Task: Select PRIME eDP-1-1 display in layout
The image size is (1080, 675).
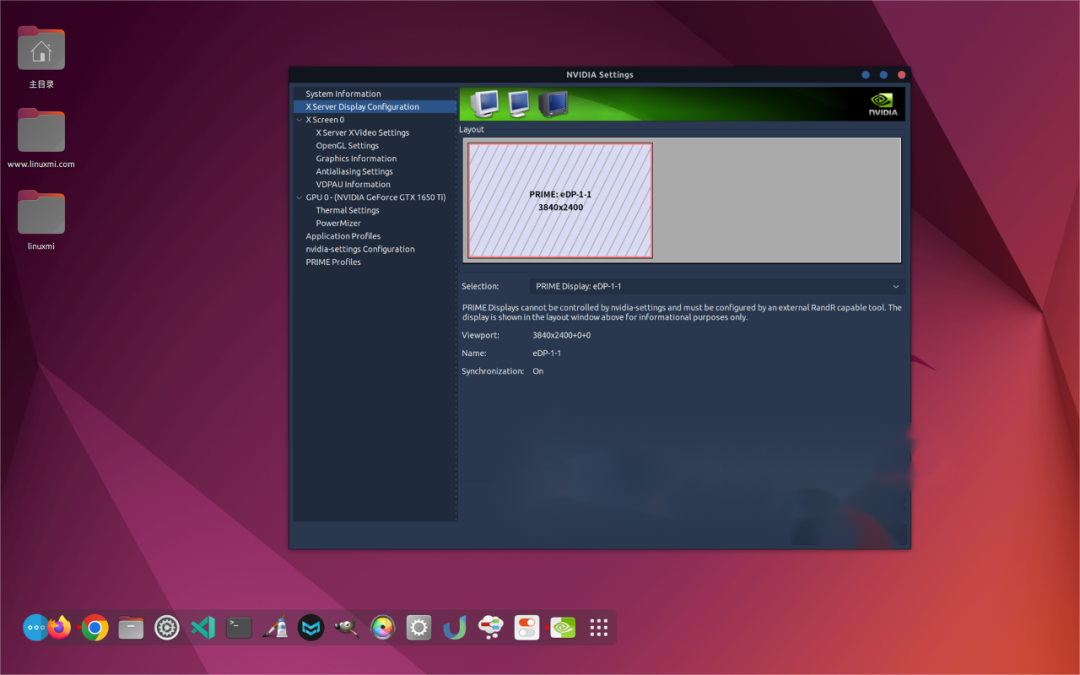Action: pyautogui.click(x=560, y=200)
